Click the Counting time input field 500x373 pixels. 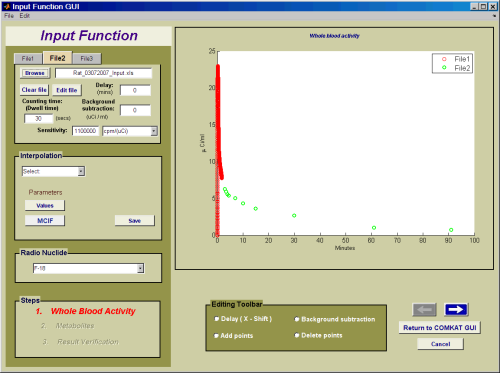(x=38, y=119)
